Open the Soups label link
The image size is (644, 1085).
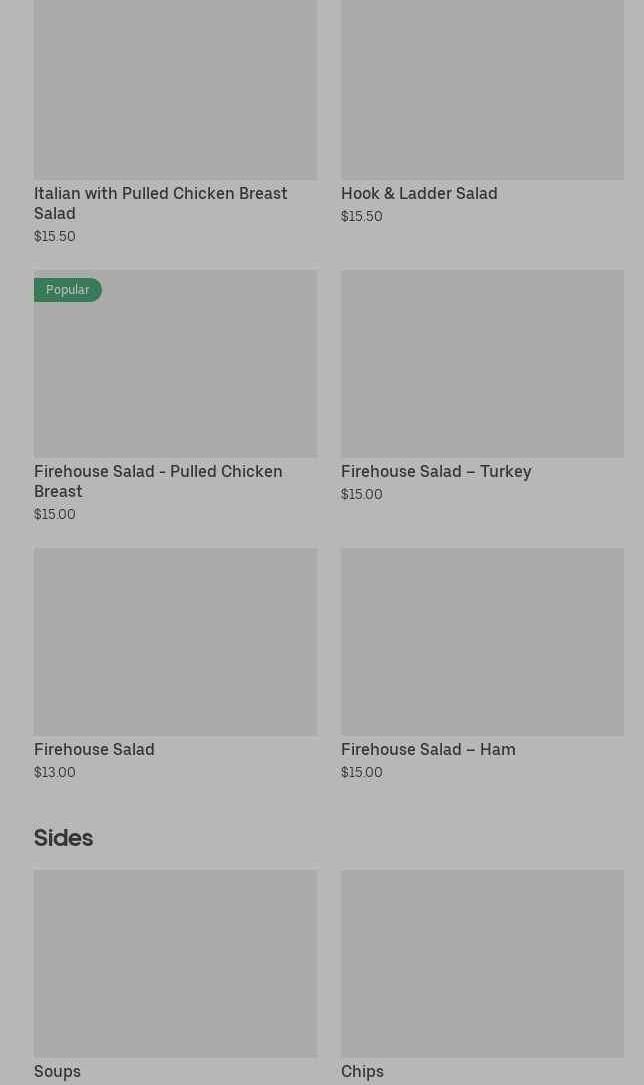click(57, 1071)
